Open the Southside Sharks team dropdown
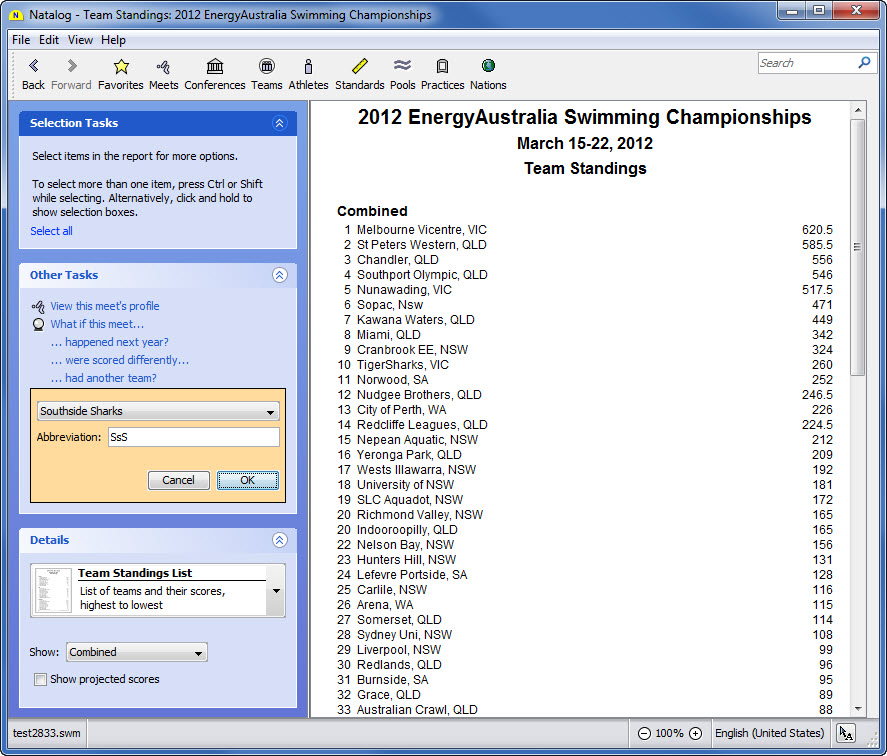Image resolution: width=887 pixels, height=756 pixels. pyautogui.click(x=271, y=412)
